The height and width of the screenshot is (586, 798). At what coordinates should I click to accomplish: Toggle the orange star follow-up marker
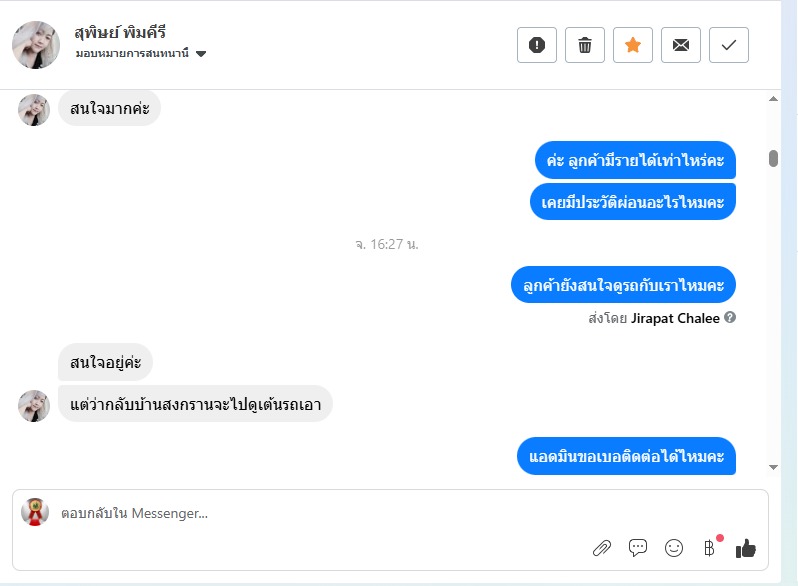[x=633, y=45]
